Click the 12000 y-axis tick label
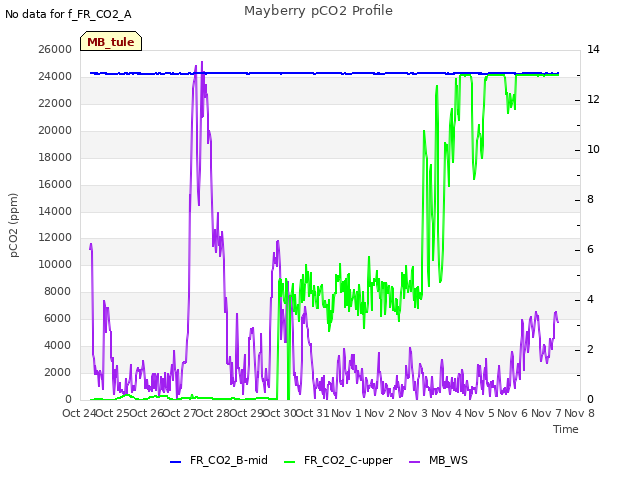Screen dimensions: 640x480 click(55, 238)
